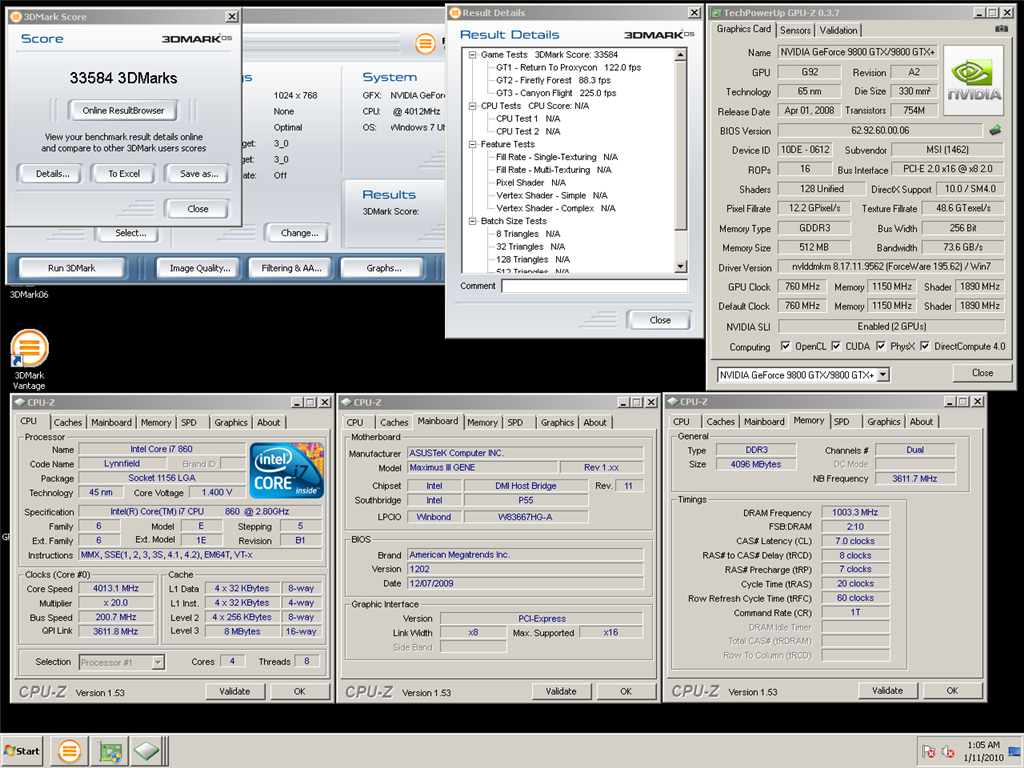Click the Online ResultBrowser button
Screen dimensions: 1024x768
[123, 110]
